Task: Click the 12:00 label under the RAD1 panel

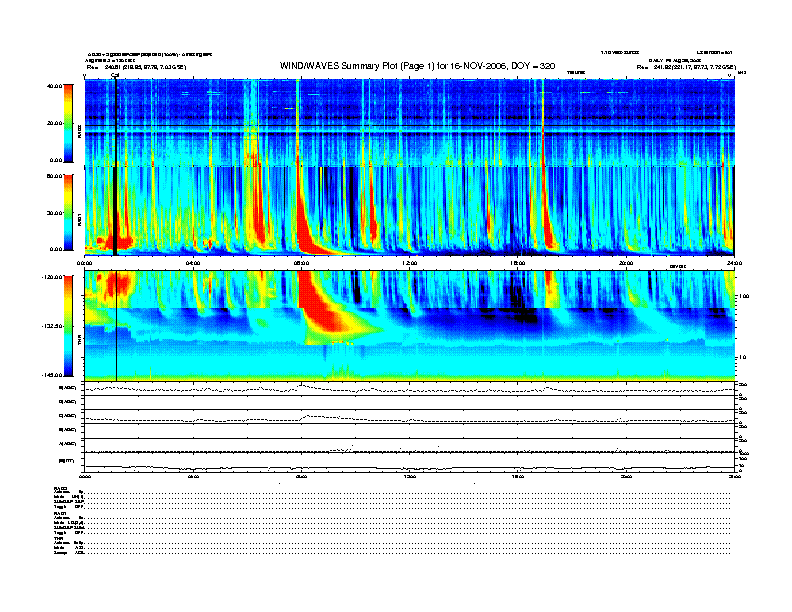Action: pos(409,263)
